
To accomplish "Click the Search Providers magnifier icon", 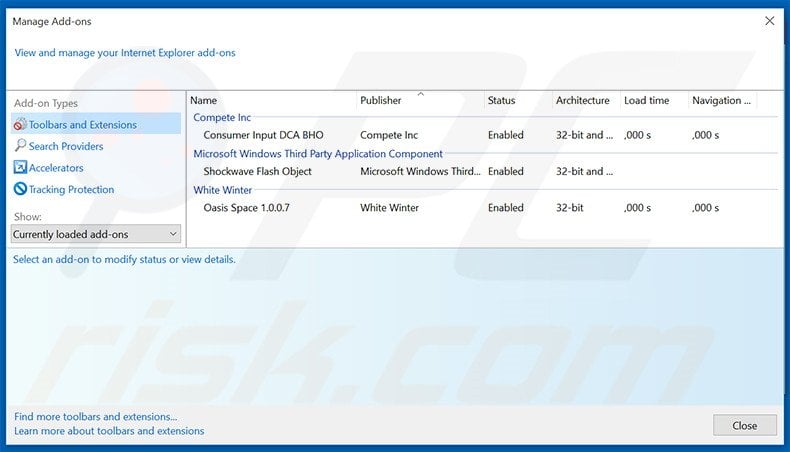I will pos(20,146).
